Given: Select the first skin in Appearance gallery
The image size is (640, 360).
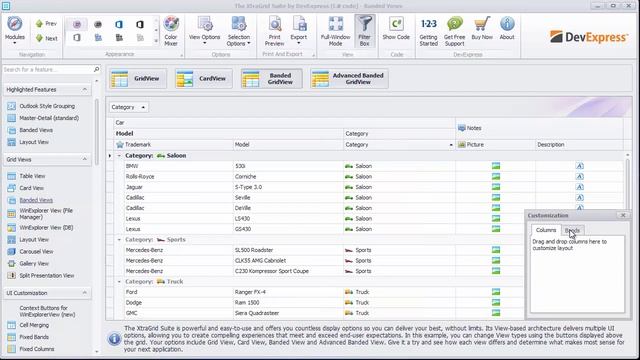Looking at the screenshot, I should pos(77,24).
